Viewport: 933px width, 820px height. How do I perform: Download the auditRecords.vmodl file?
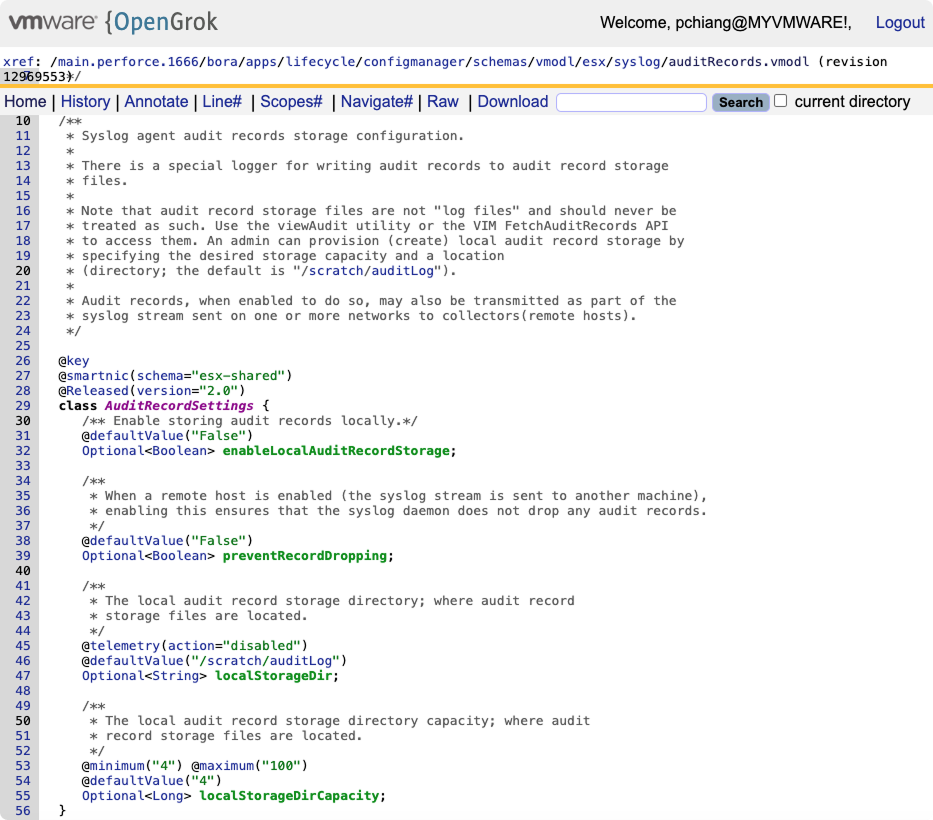[512, 101]
